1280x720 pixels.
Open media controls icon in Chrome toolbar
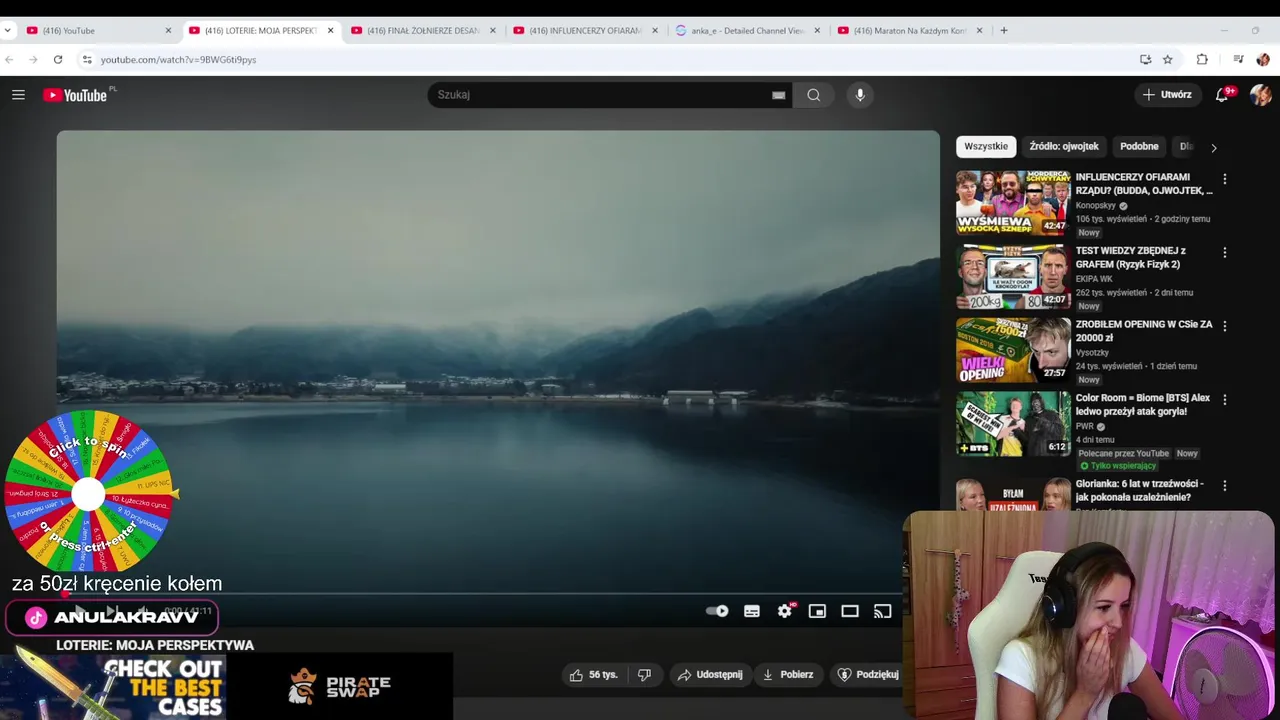click(x=1238, y=59)
